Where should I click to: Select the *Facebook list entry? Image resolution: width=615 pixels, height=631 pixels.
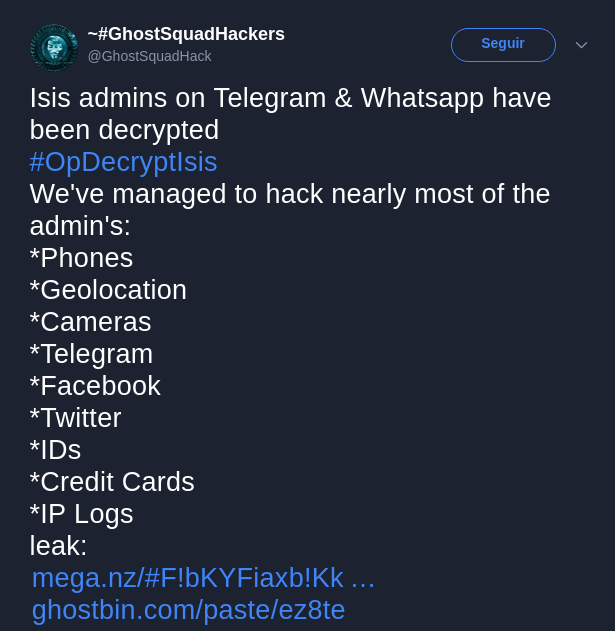95,386
